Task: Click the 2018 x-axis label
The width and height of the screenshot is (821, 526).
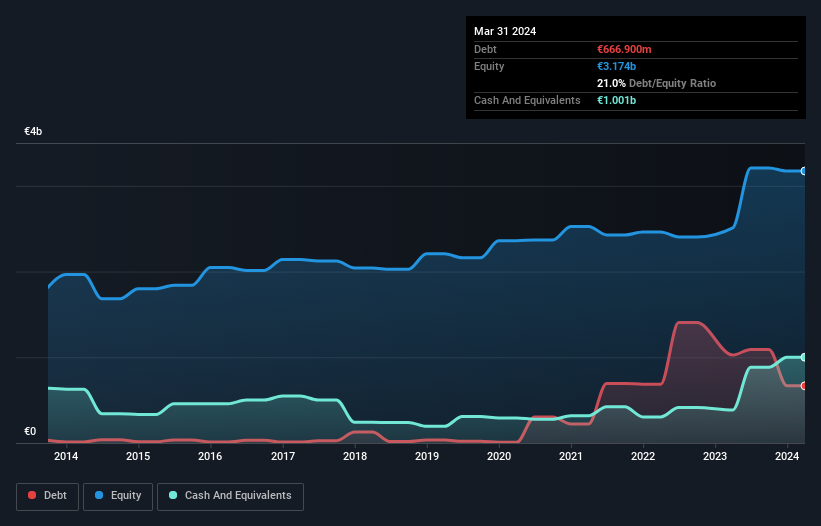Action: pyautogui.click(x=355, y=456)
